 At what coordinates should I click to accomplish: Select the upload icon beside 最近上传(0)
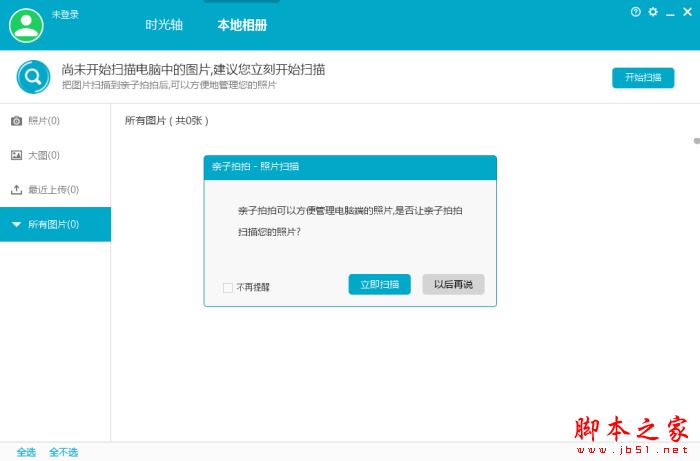[17, 190]
